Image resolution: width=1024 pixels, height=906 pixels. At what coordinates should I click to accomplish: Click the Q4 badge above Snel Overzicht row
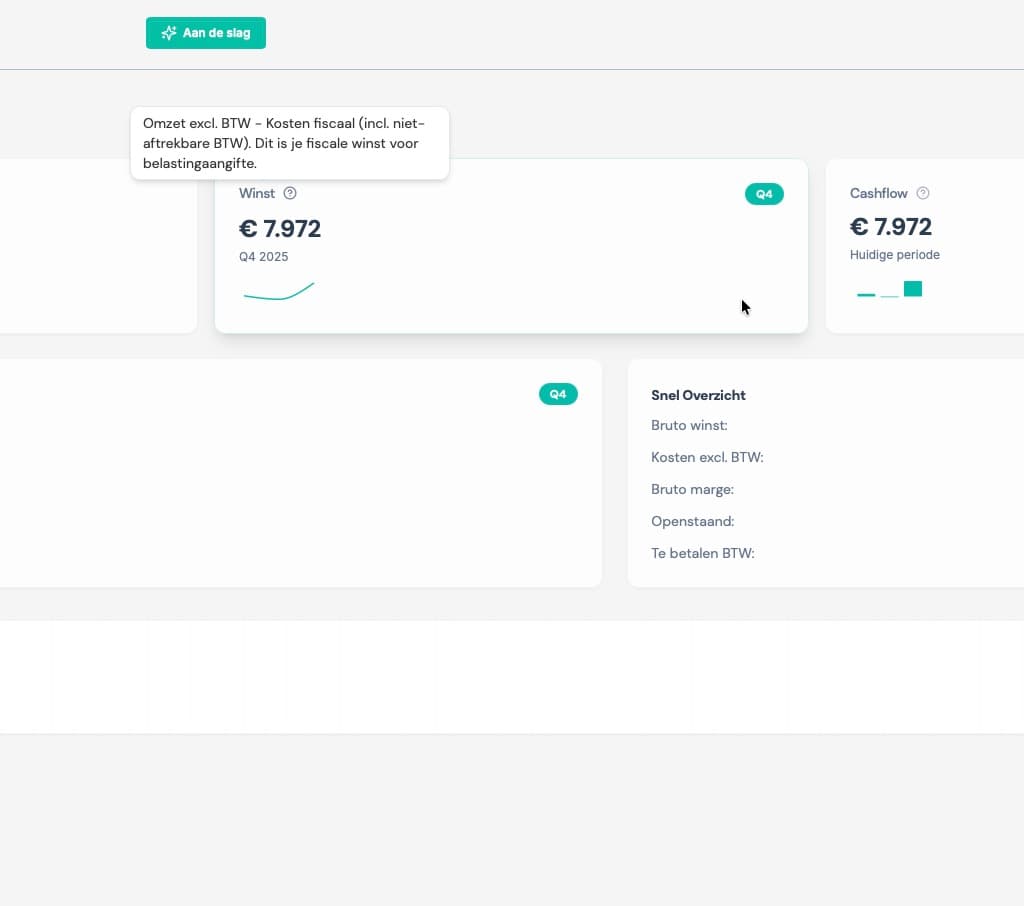coord(558,394)
